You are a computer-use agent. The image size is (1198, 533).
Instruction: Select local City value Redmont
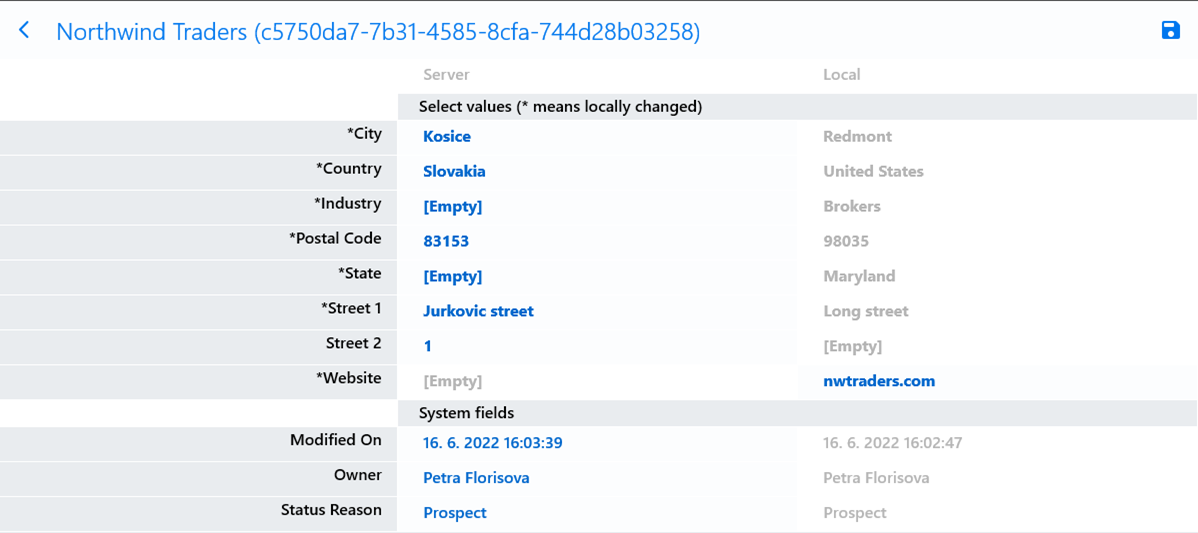coord(857,137)
